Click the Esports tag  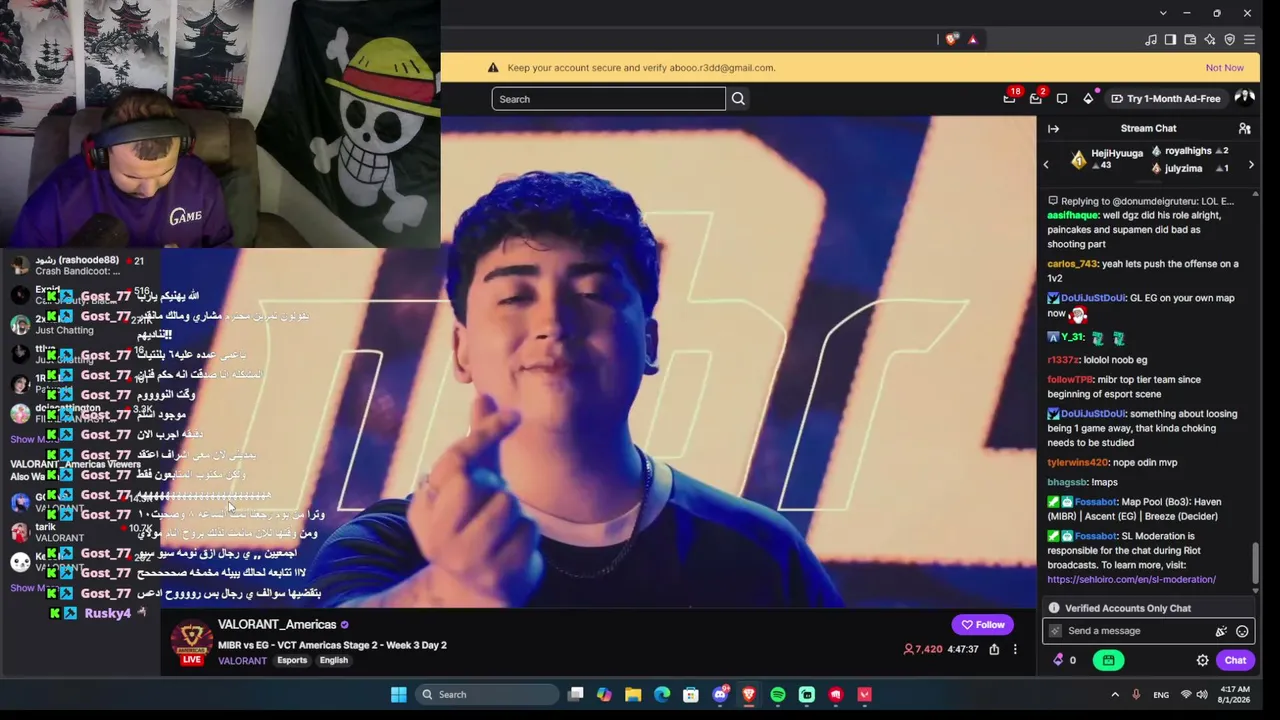click(292, 660)
